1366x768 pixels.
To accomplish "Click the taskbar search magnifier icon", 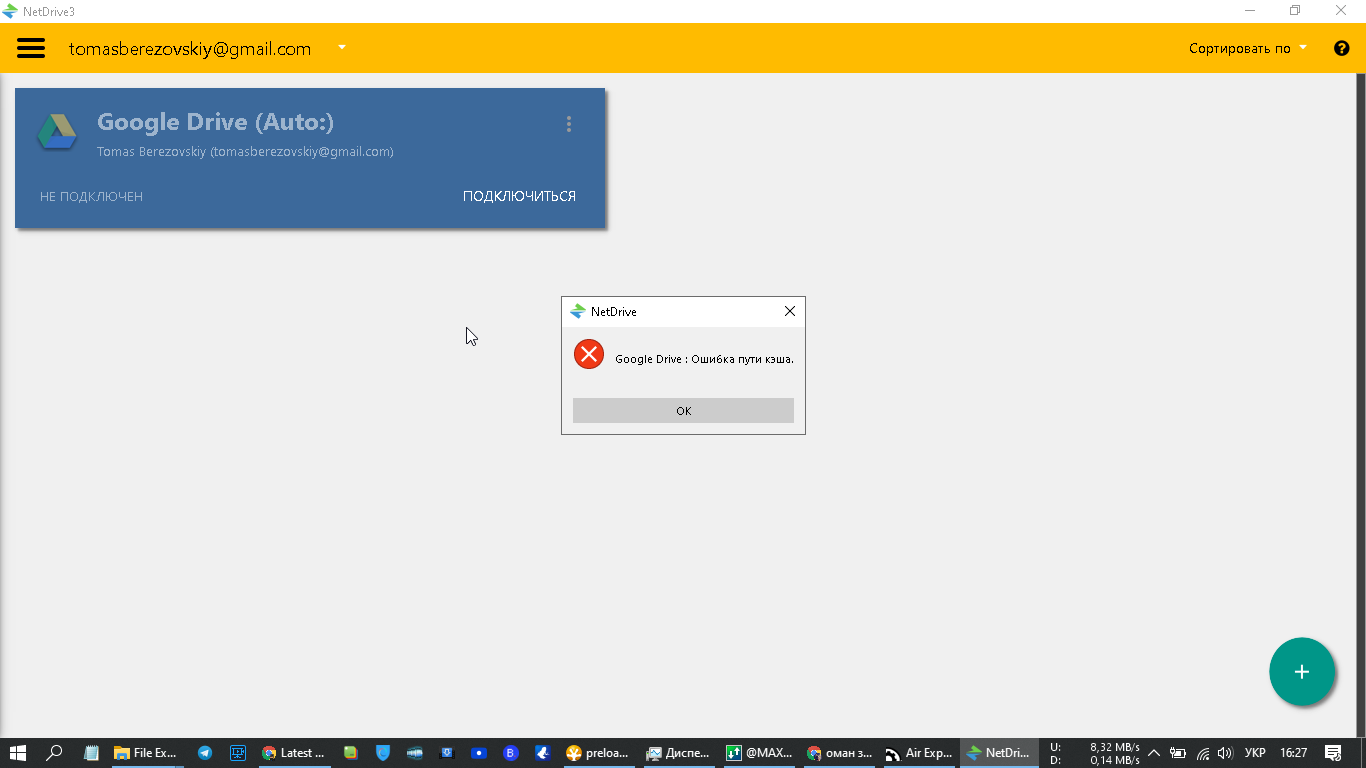I will (x=55, y=753).
